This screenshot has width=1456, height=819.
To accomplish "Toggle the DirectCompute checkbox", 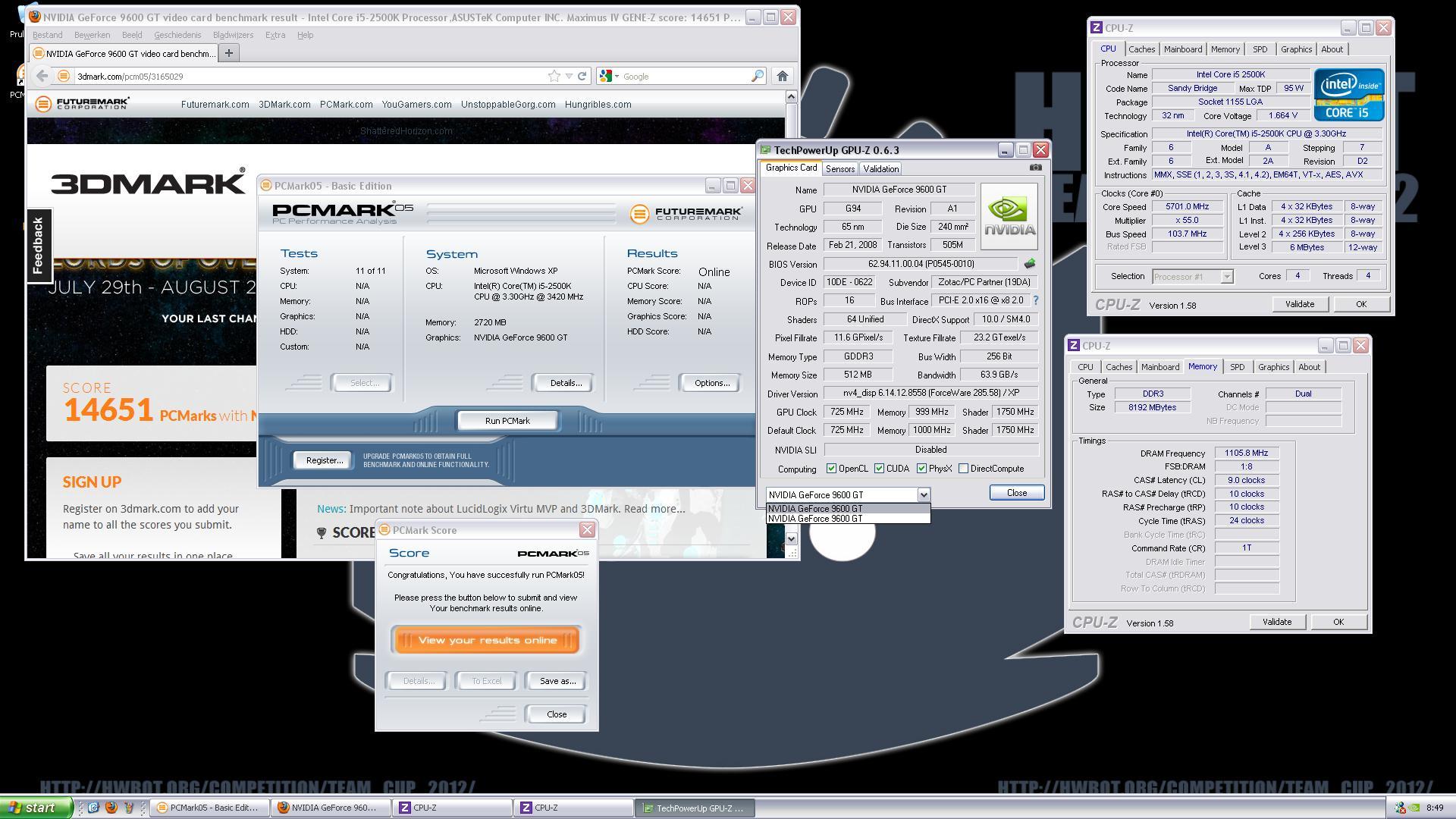I will [x=963, y=469].
